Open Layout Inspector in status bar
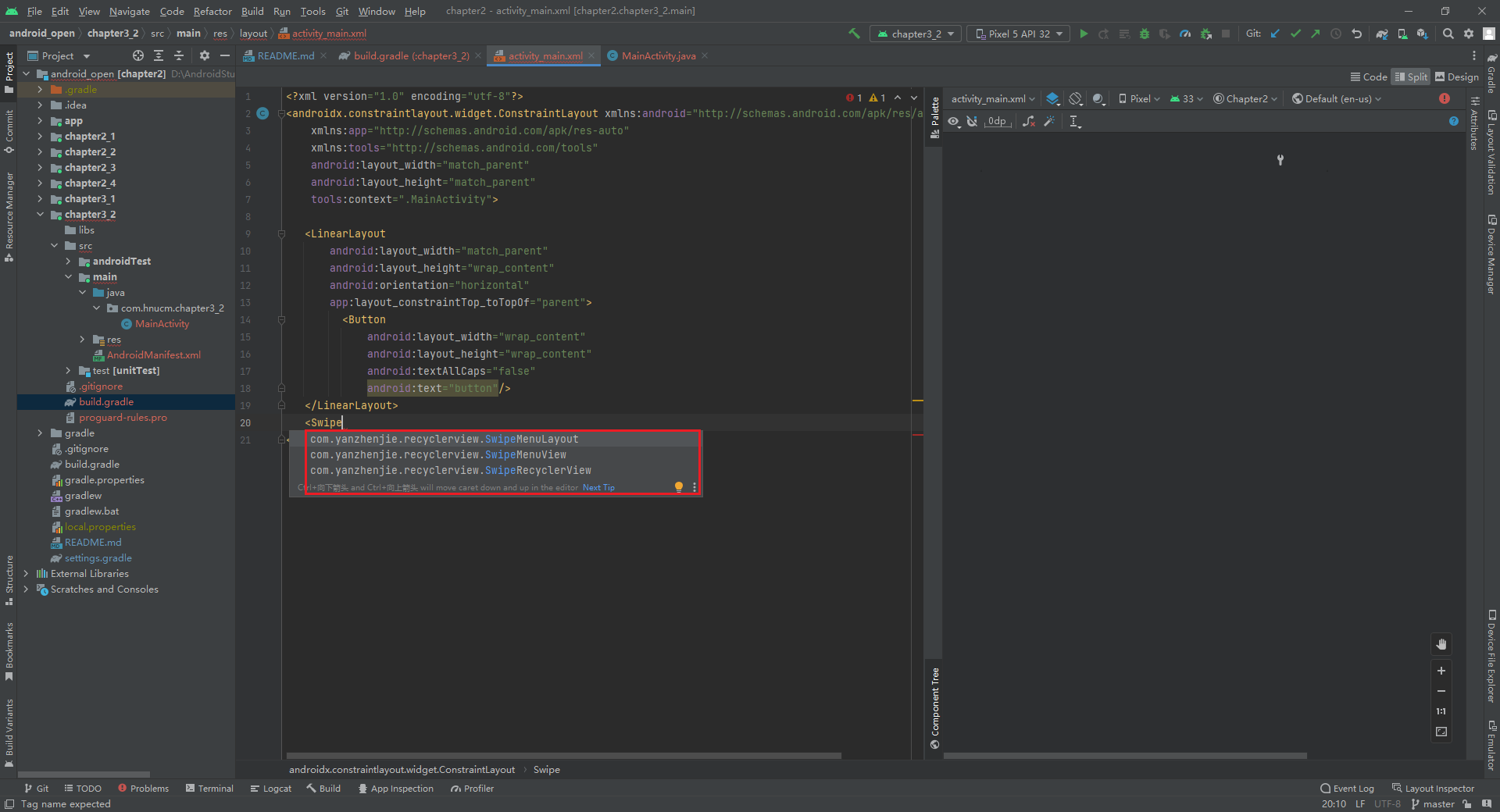This screenshot has width=1500, height=812. point(1433,789)
